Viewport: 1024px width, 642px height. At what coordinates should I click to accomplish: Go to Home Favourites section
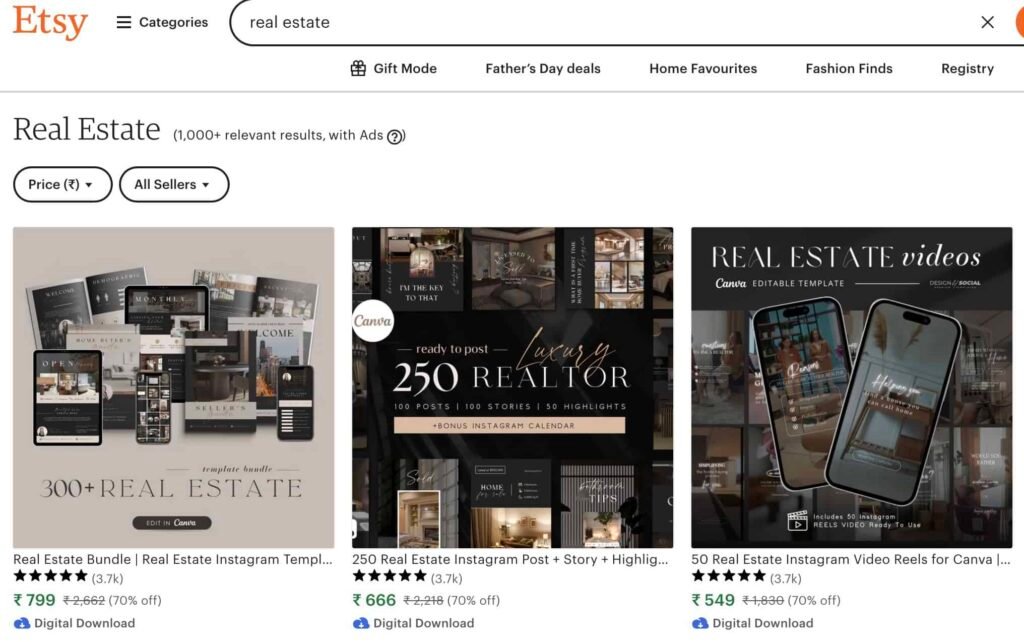point(703,69)
